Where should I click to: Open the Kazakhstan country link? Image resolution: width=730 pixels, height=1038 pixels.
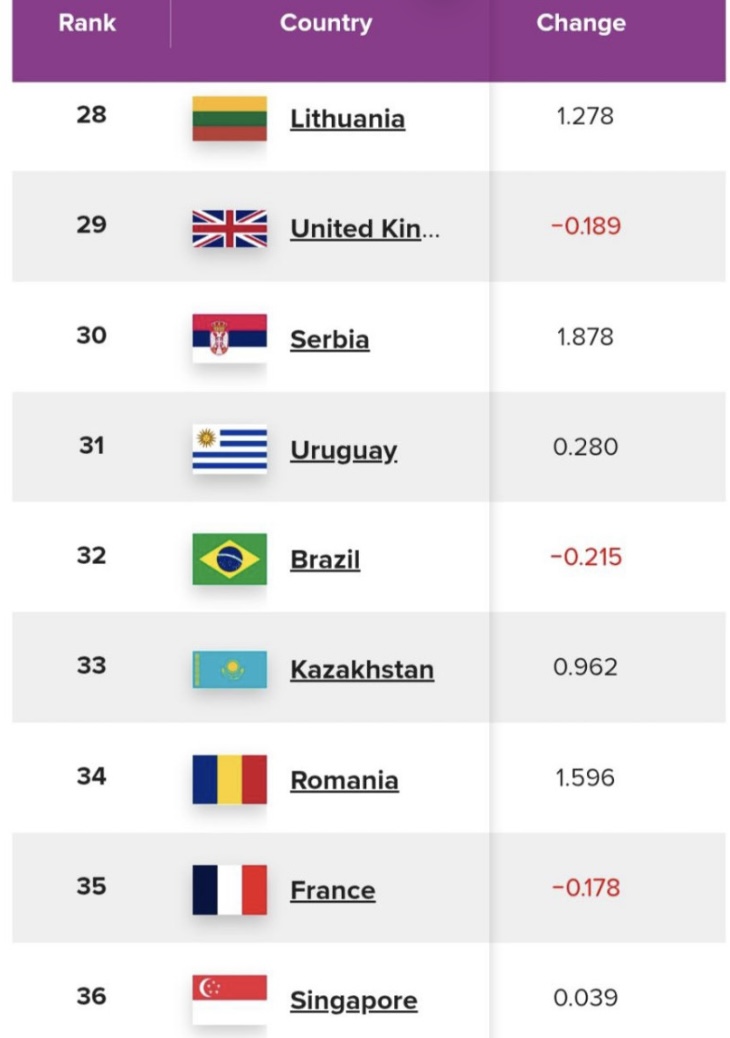(361, 670)
